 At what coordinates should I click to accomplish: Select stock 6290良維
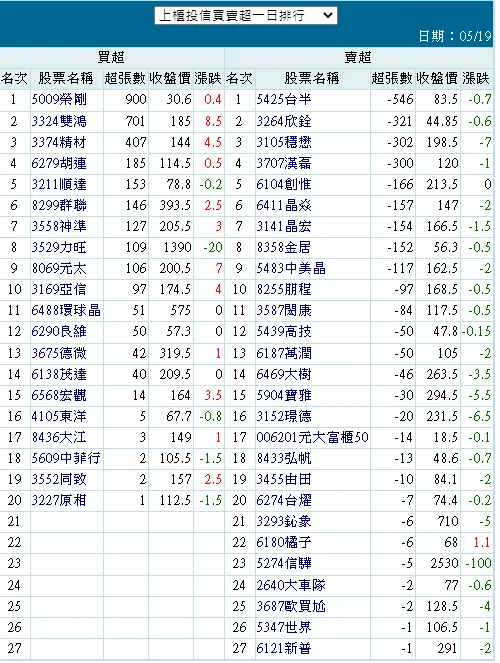[x=59, y=332]
